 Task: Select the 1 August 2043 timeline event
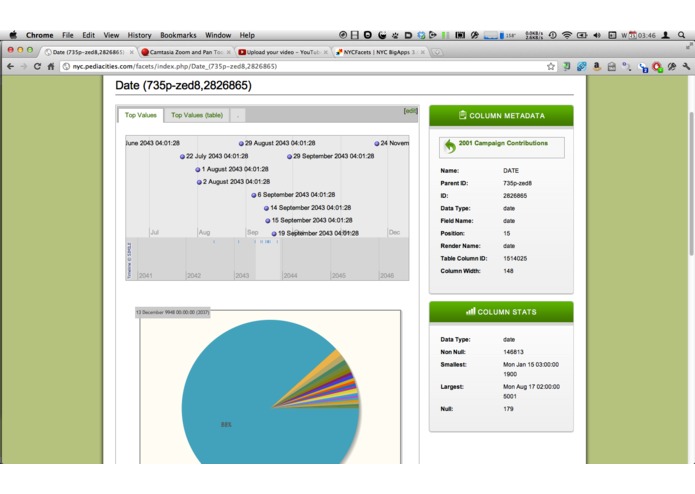(x=232, y=169)
